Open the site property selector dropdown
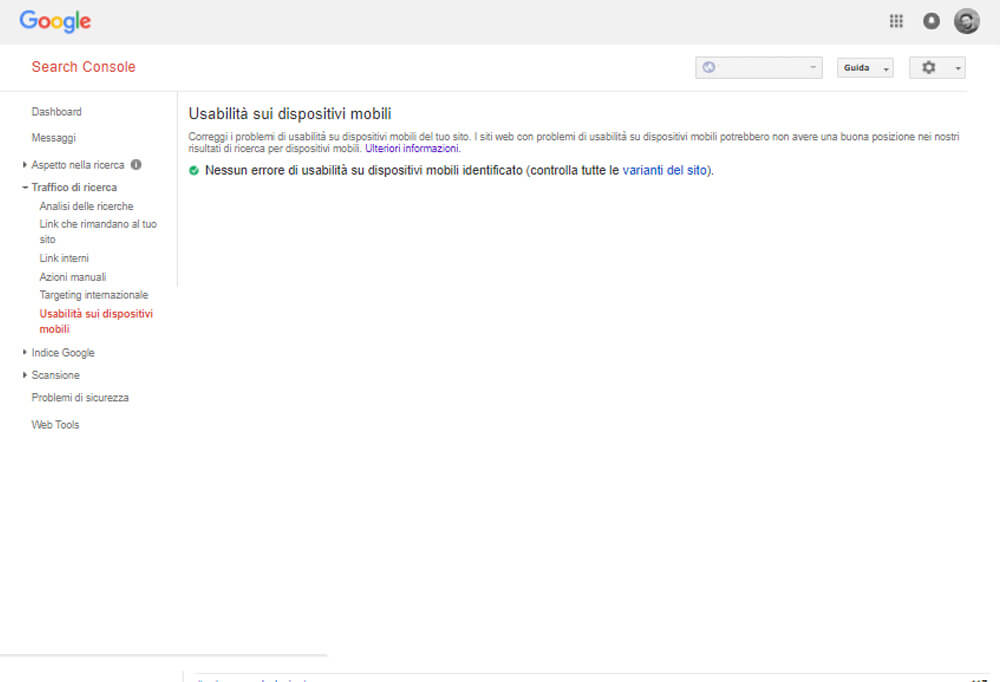The height and width of the screenshot is (682, 1000). tap(759, 68)
